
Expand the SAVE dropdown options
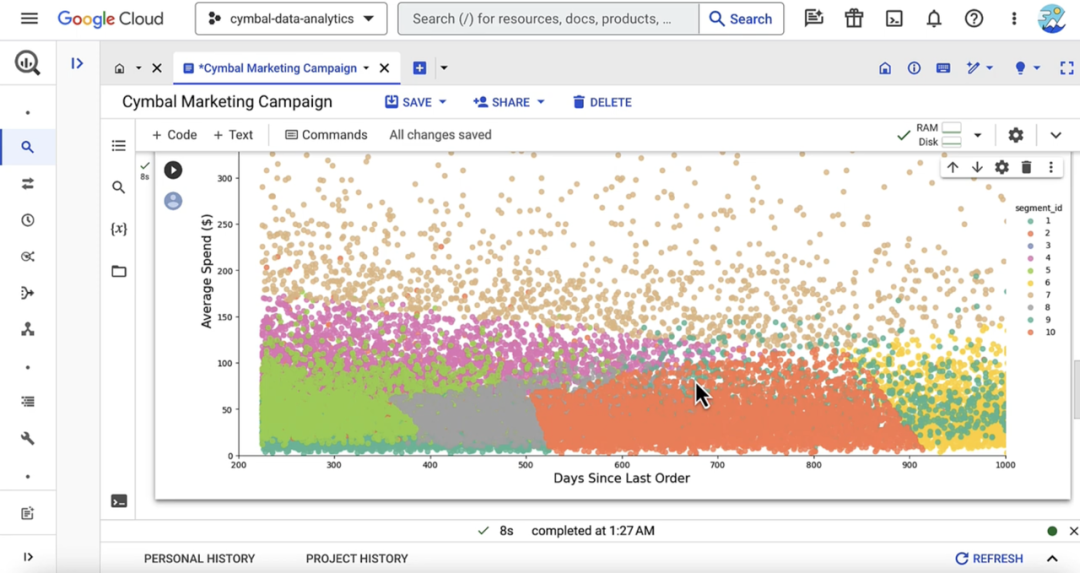click(x=442, y=102)
